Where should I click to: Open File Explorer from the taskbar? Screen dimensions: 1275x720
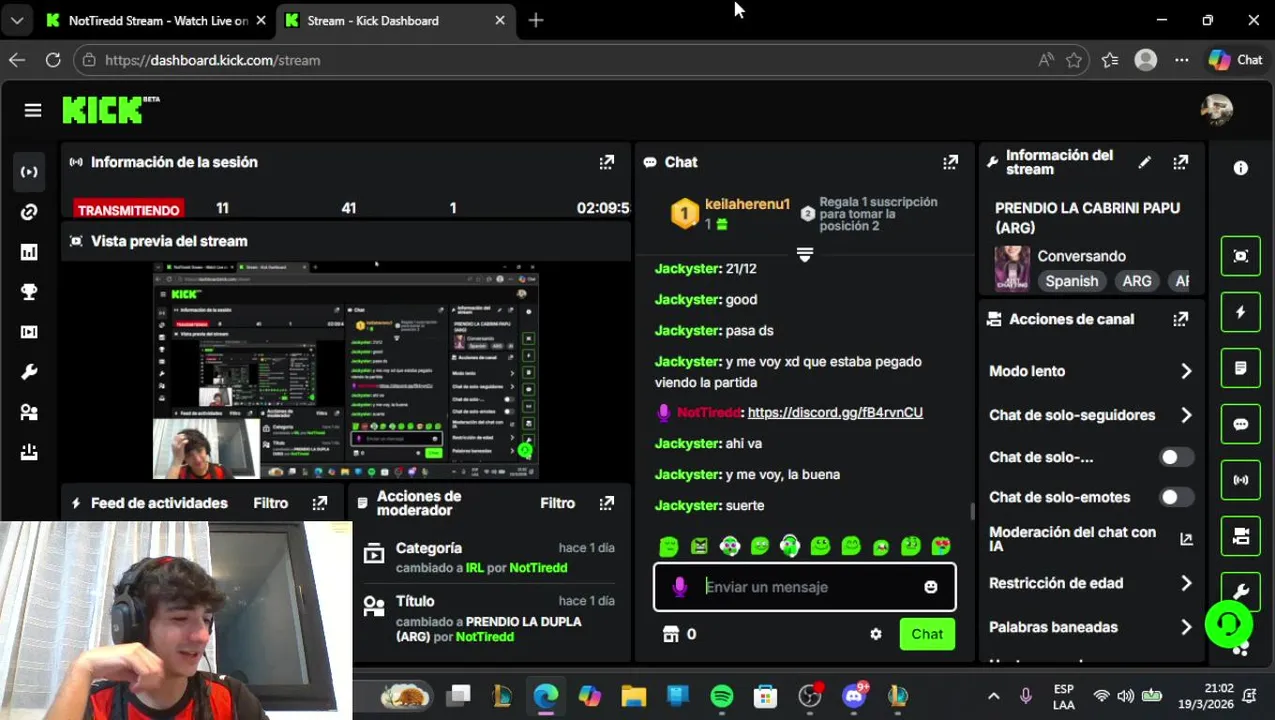(x=634, y=696)
